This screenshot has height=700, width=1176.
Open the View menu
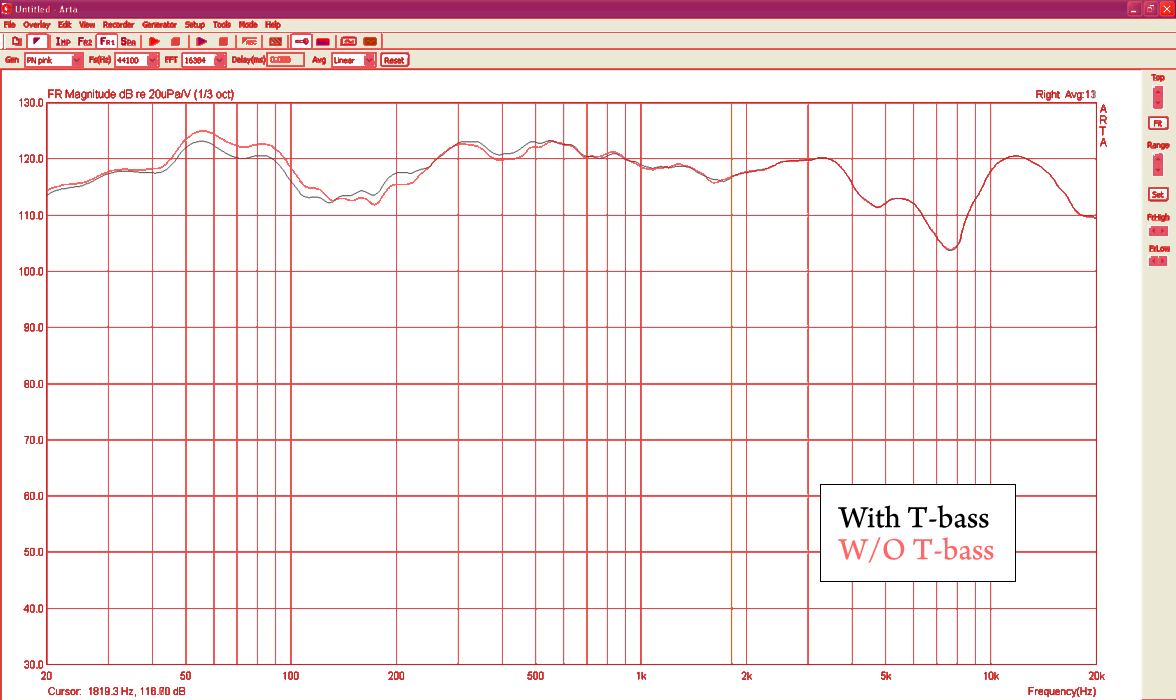(x=87, y=25)
